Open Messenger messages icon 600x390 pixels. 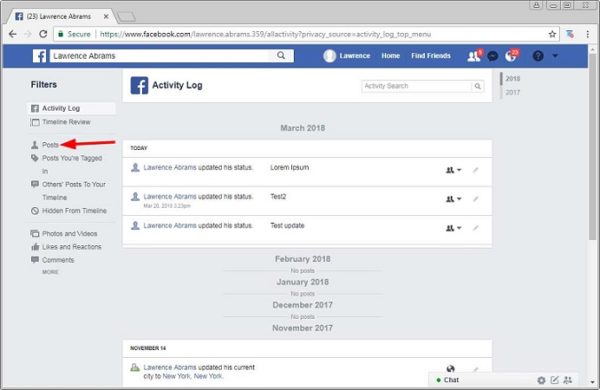(493, 56)
